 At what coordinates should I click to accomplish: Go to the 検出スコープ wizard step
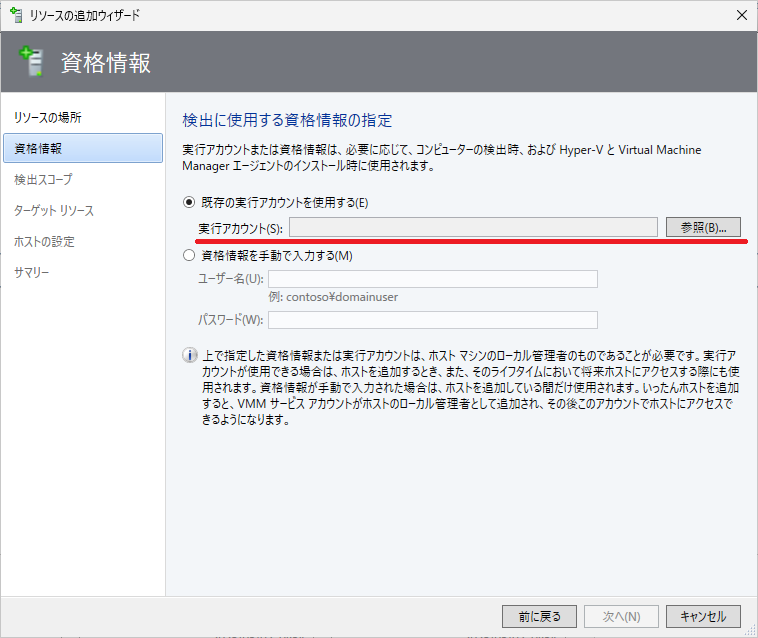(x=44, y=179)
